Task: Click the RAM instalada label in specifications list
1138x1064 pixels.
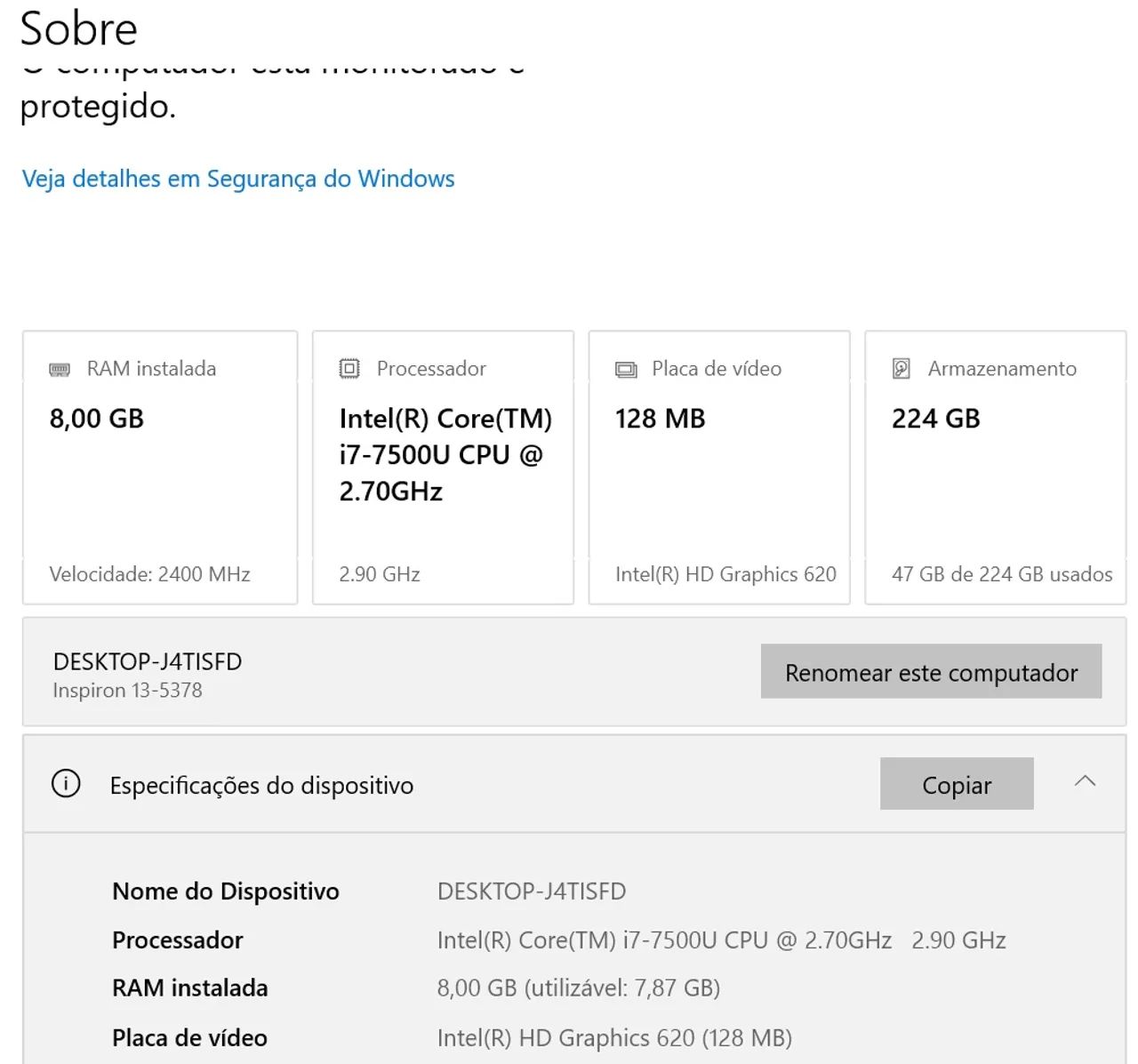Action: [x=190, y=988]
